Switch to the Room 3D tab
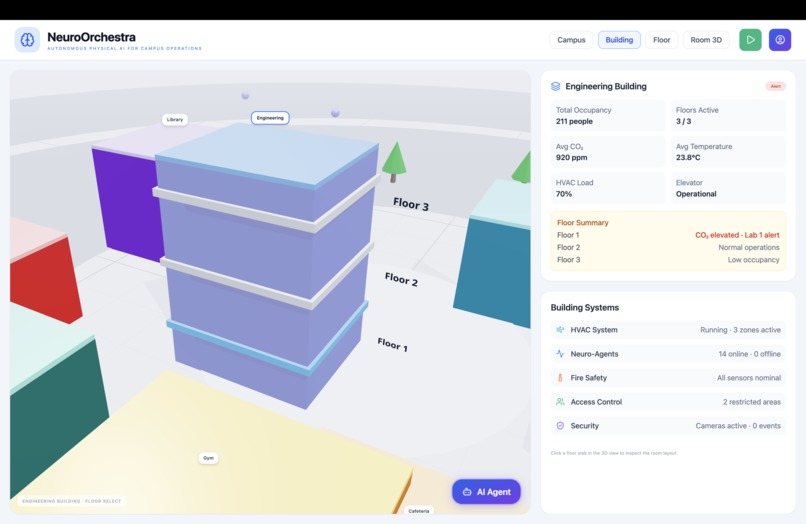The image size is (806, 524). coord(706,40)
